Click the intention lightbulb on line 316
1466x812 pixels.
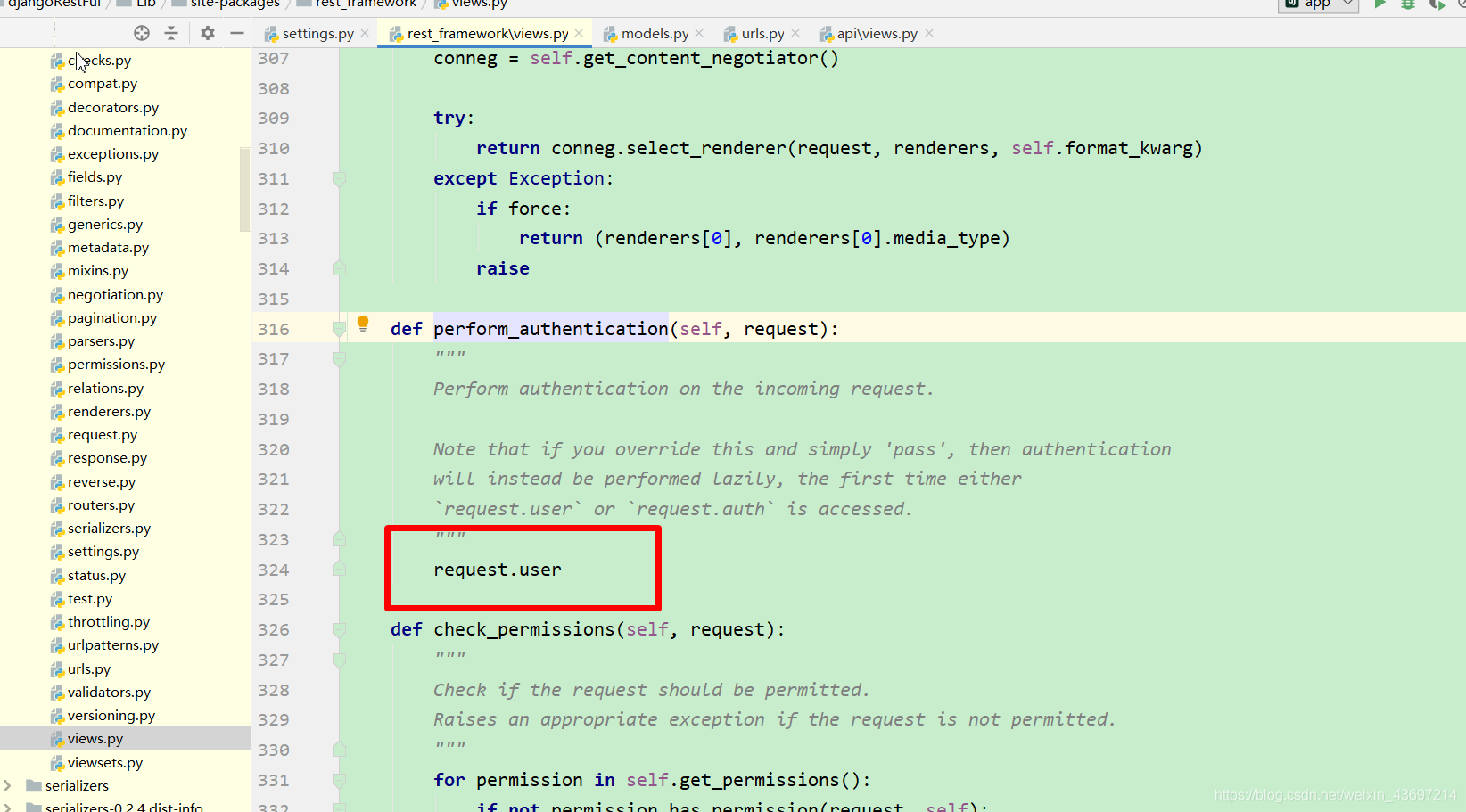click(x=363, y=324)
